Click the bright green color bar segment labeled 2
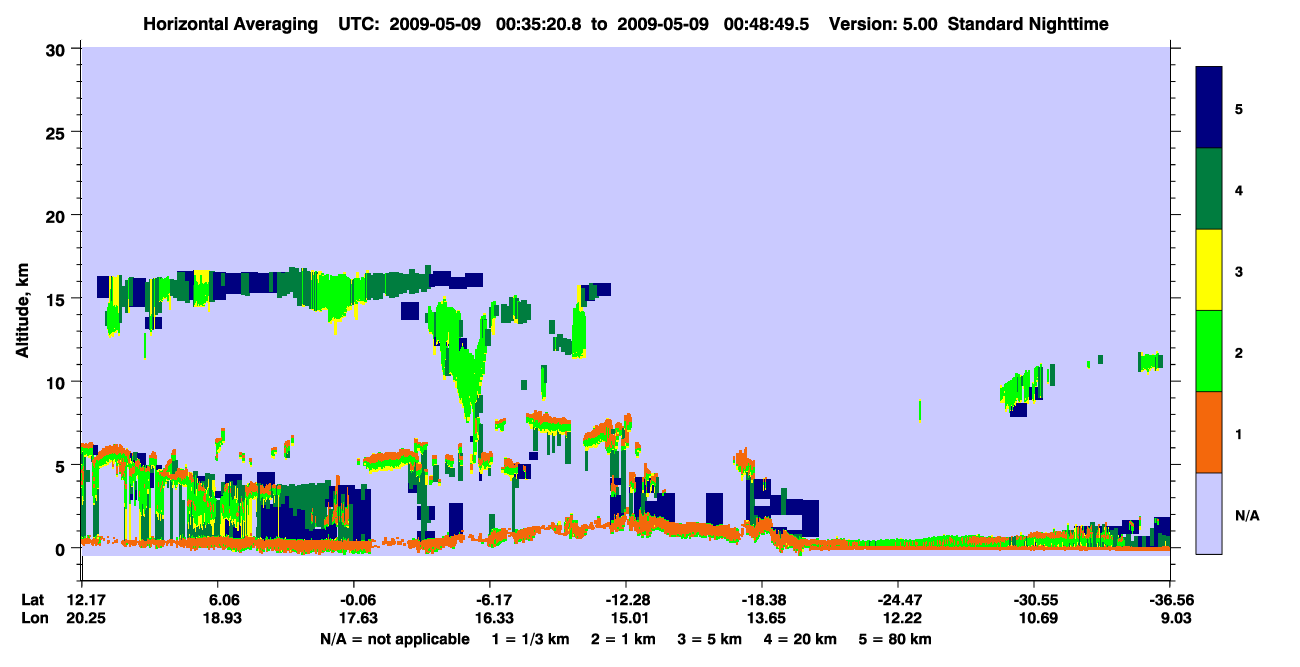 (x=1209, y=351)
